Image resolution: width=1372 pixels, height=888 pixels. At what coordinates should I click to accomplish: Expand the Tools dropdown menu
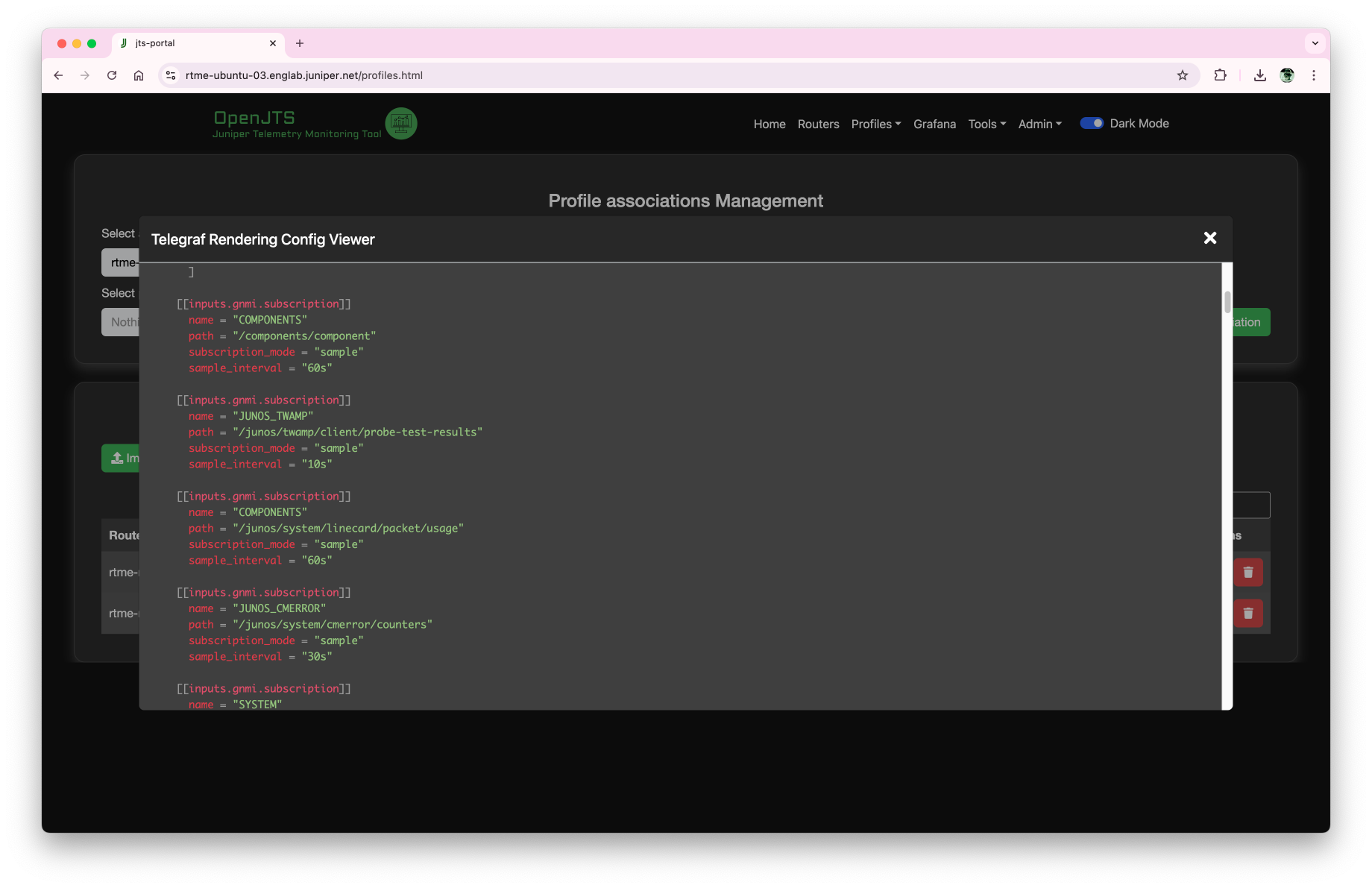[x=986, y=125]
